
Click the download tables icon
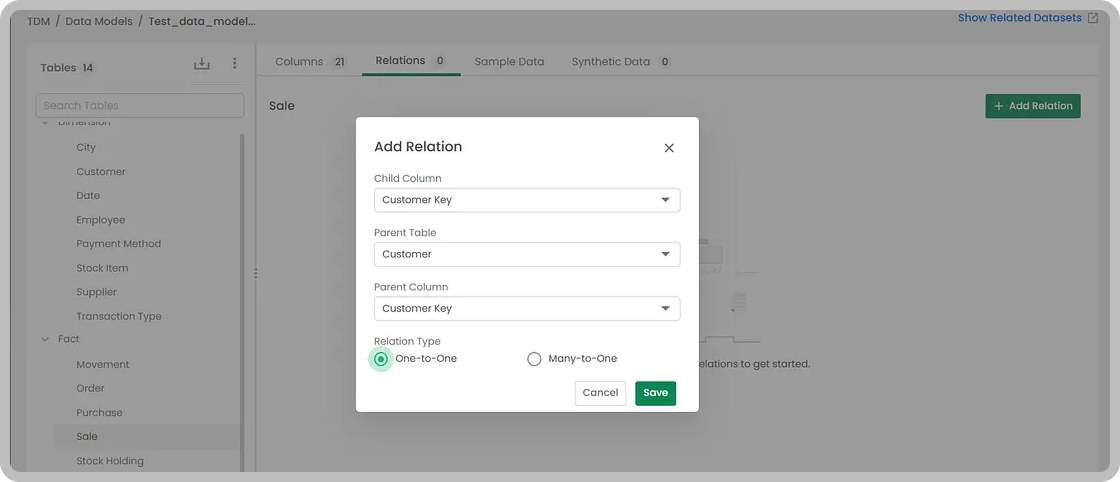pos(202,64)
